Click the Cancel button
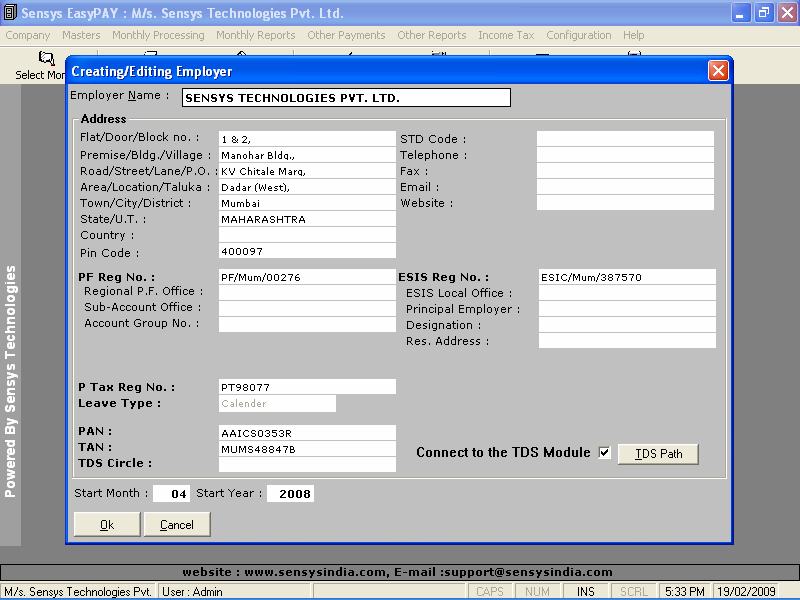The image size is (800, 600). (177, 524)
